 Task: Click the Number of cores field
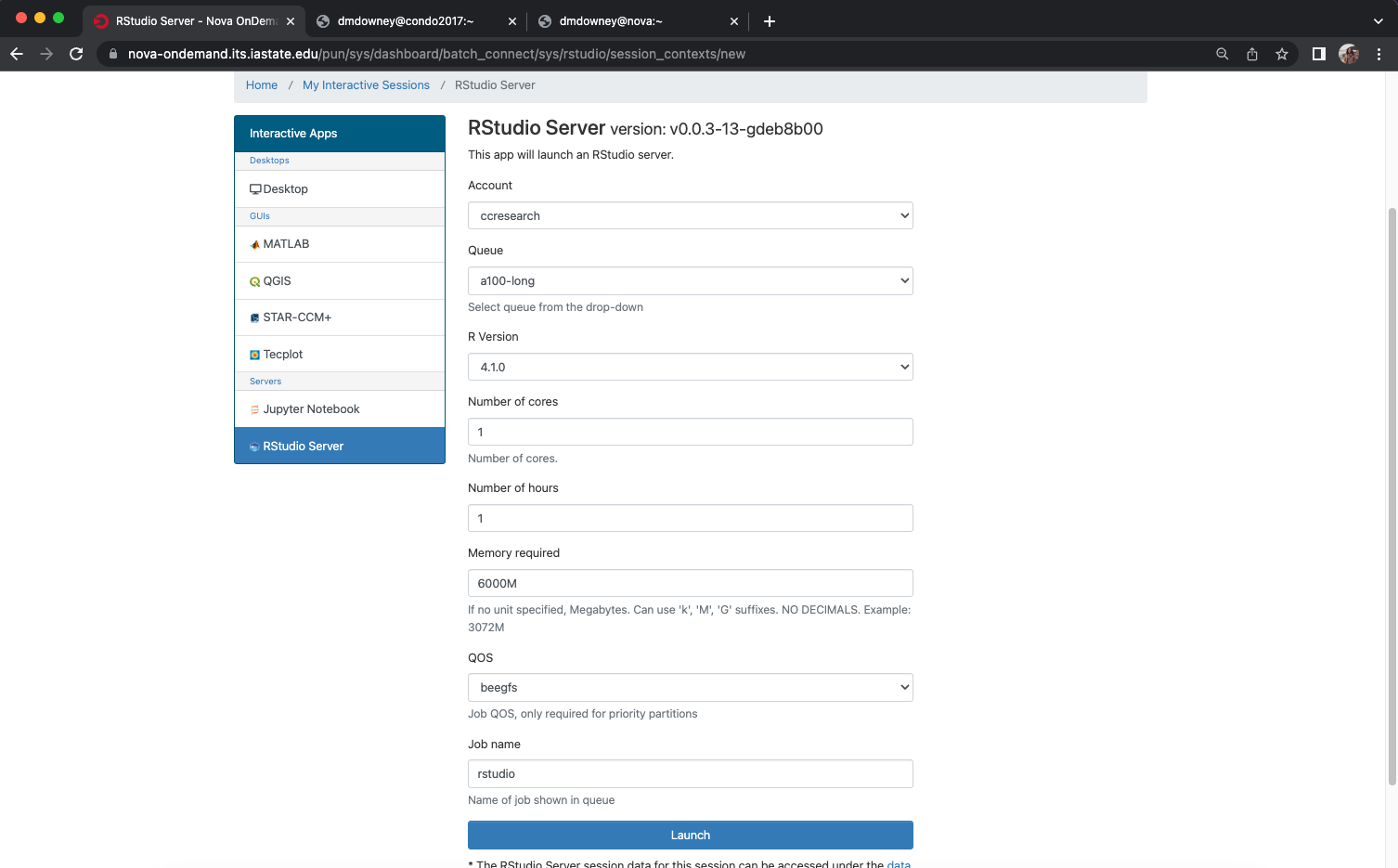click(691, 432)
